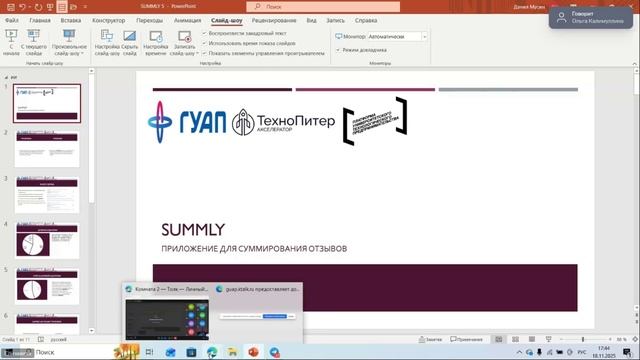Viewport: 640px width, 360px height.
Task: Switch to the Анимация tab
Action: [187, 20]
